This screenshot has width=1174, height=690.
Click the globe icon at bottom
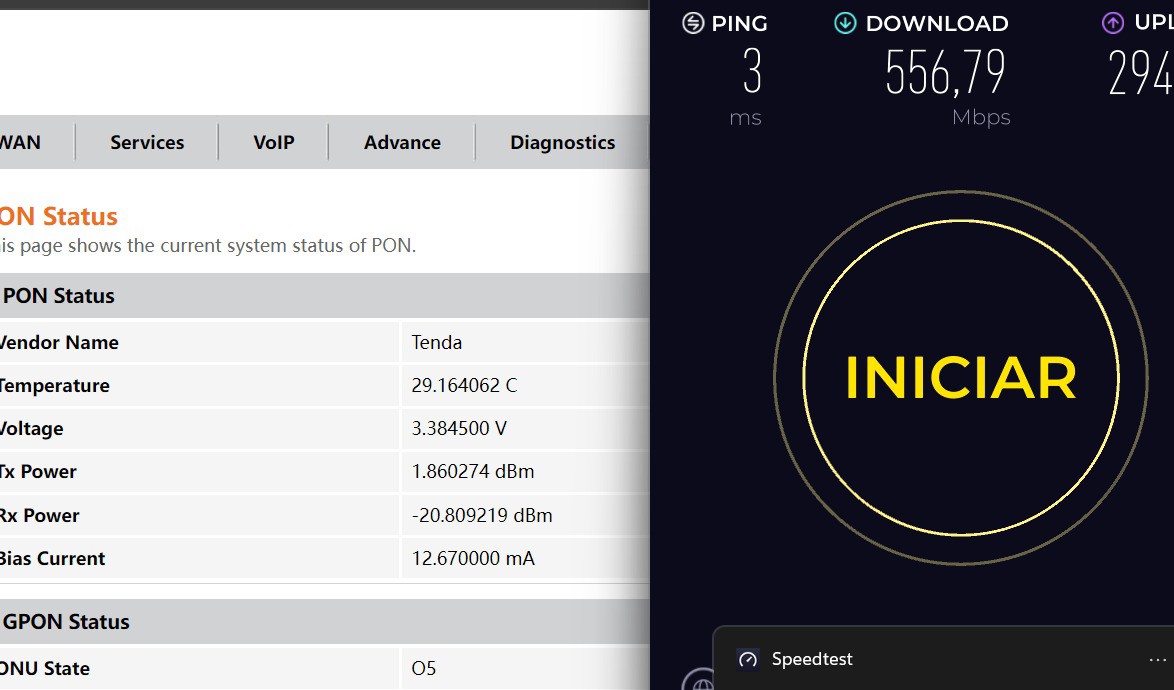coord(699,682)
